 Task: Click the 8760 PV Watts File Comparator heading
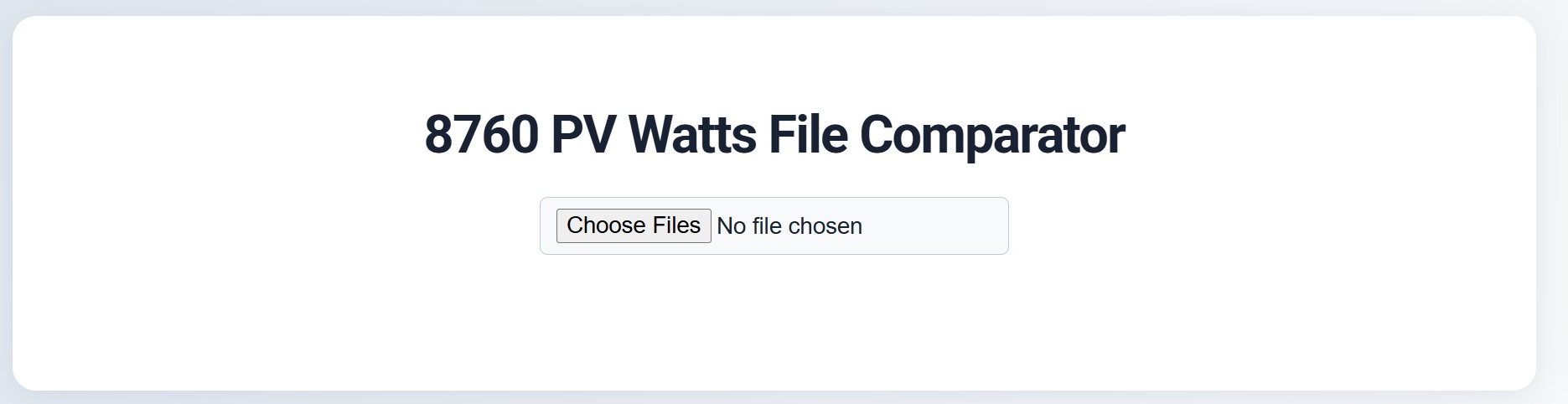(x=774, y=134)
